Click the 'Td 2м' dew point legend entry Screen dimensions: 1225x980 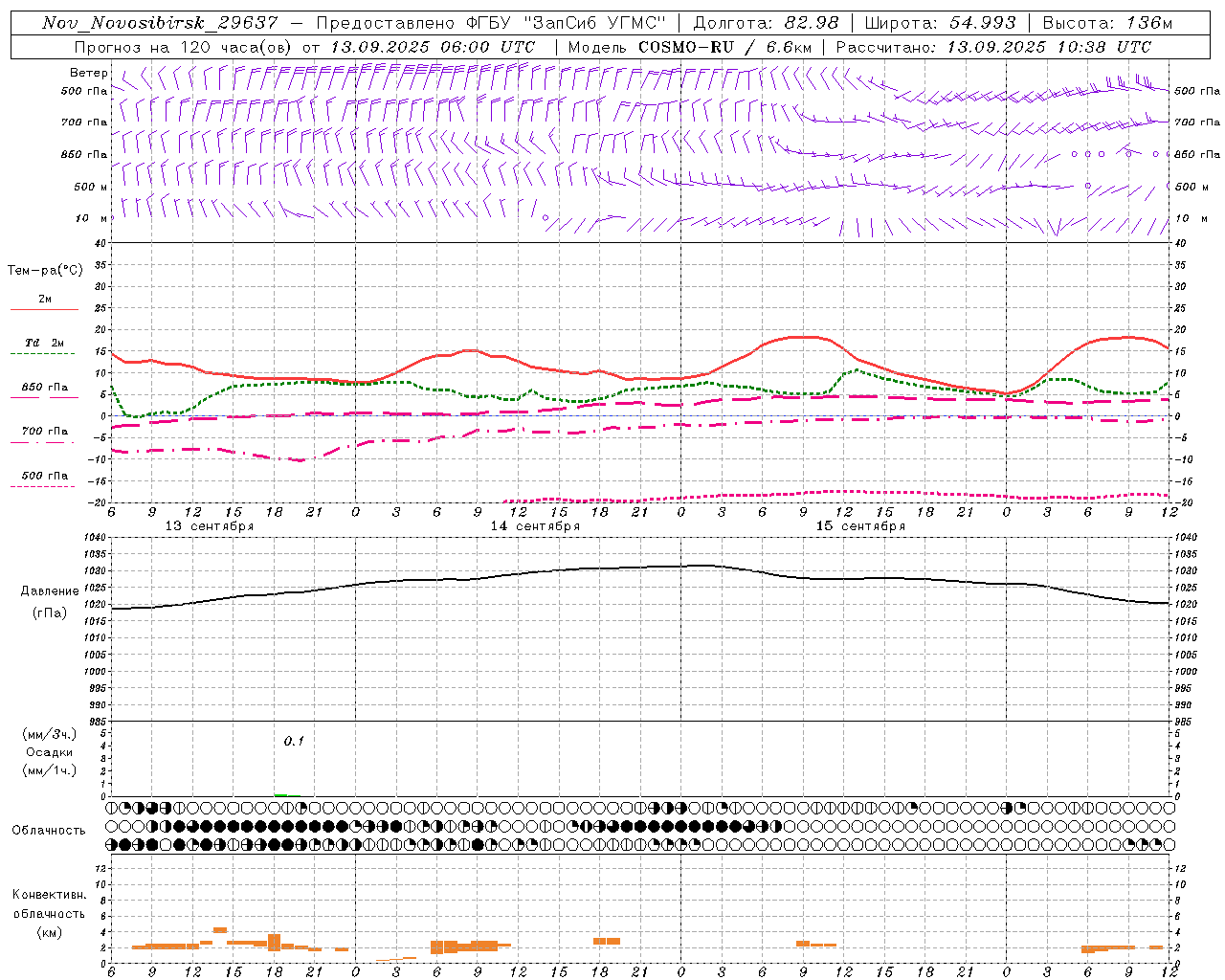point(45,343)
